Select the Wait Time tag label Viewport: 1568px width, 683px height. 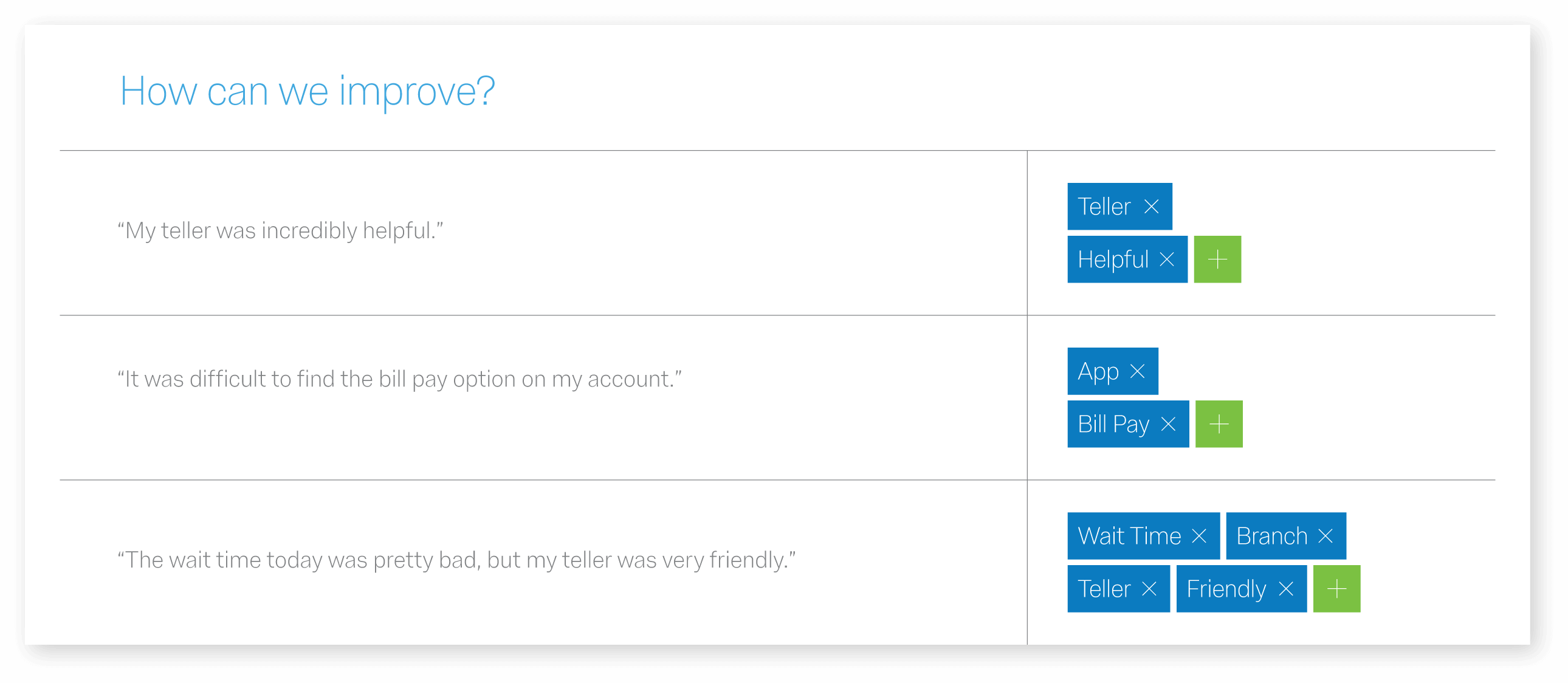pyautogui.click(x=1129, y=537)
